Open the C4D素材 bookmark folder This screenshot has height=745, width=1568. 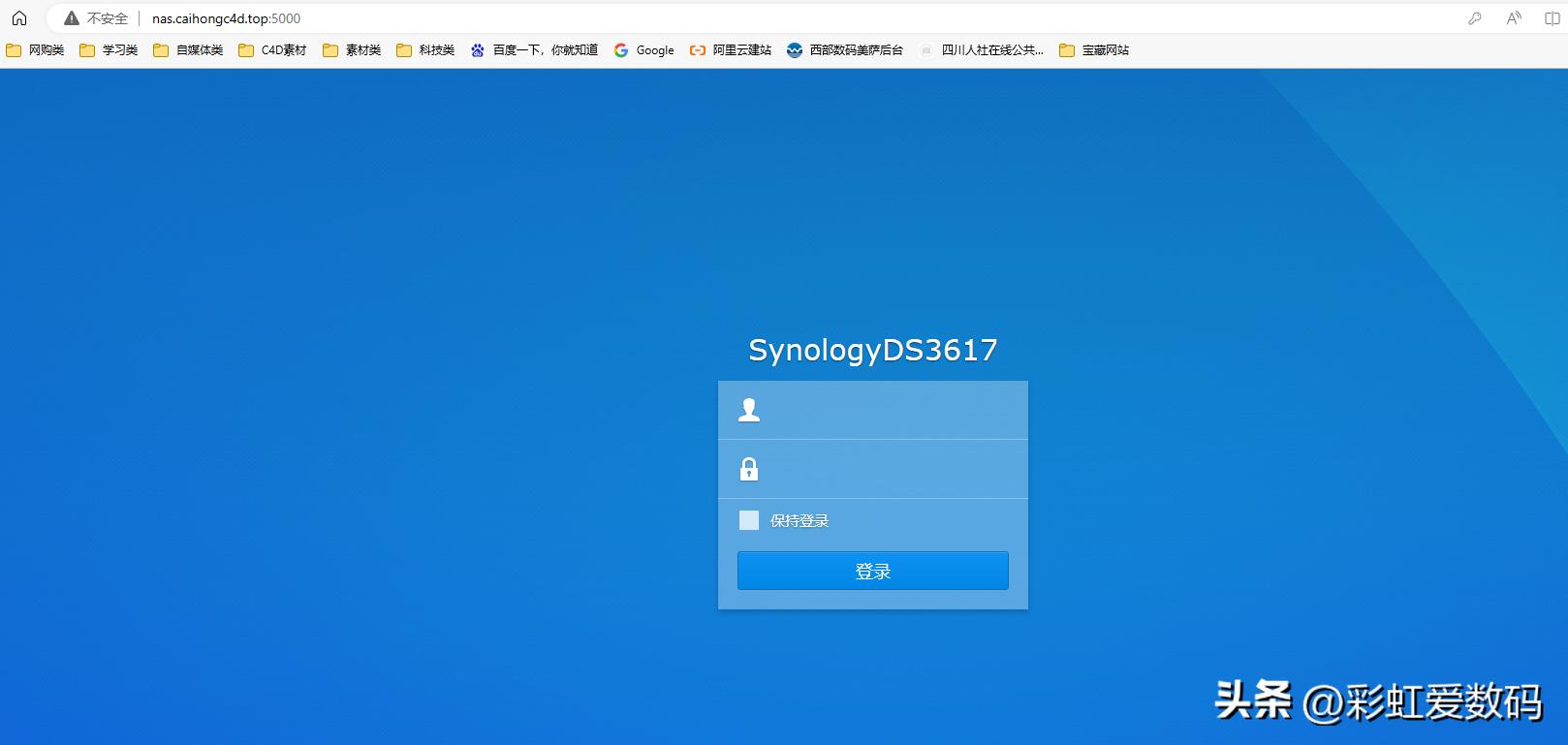click(272, 50)
